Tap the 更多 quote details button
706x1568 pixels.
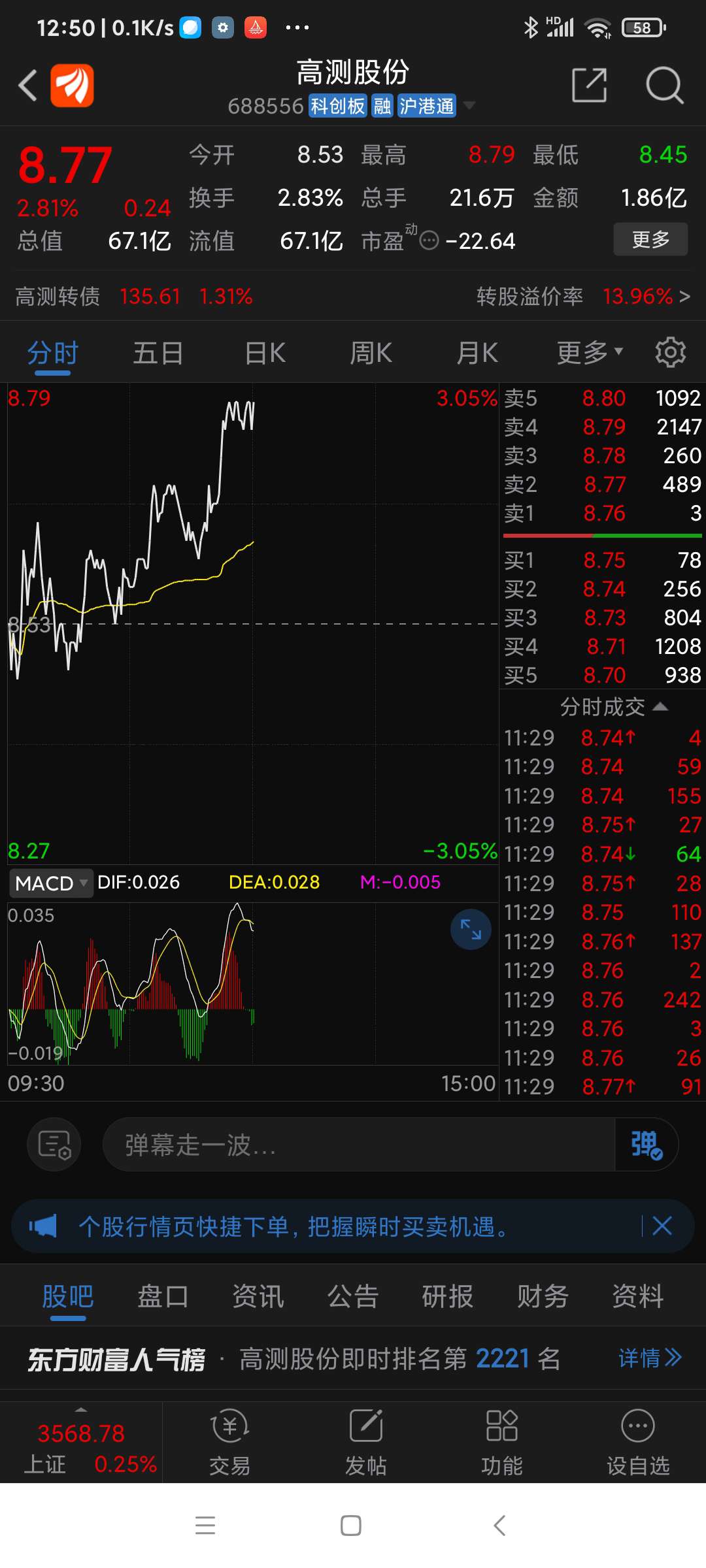tap(650, 239)
